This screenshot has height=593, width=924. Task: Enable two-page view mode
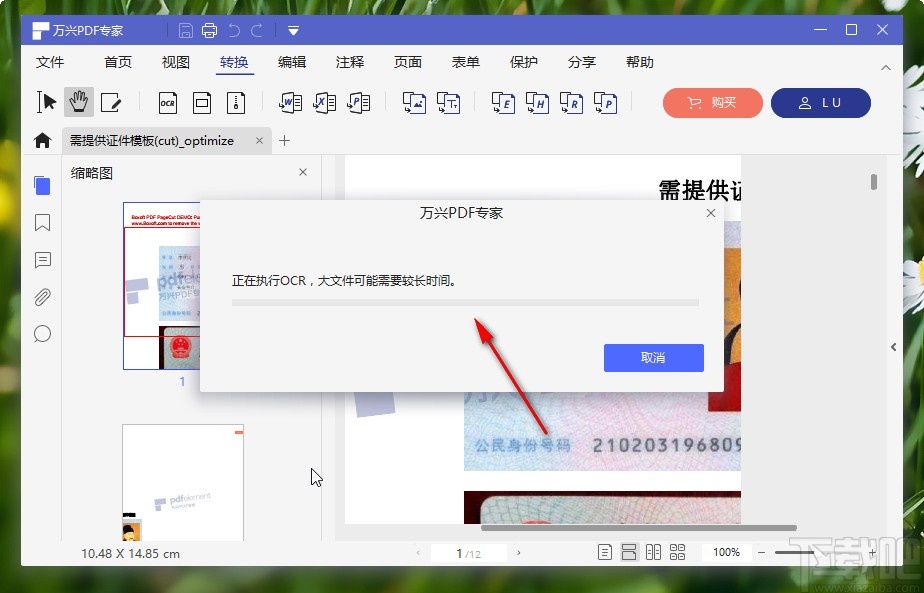(653, 551)
